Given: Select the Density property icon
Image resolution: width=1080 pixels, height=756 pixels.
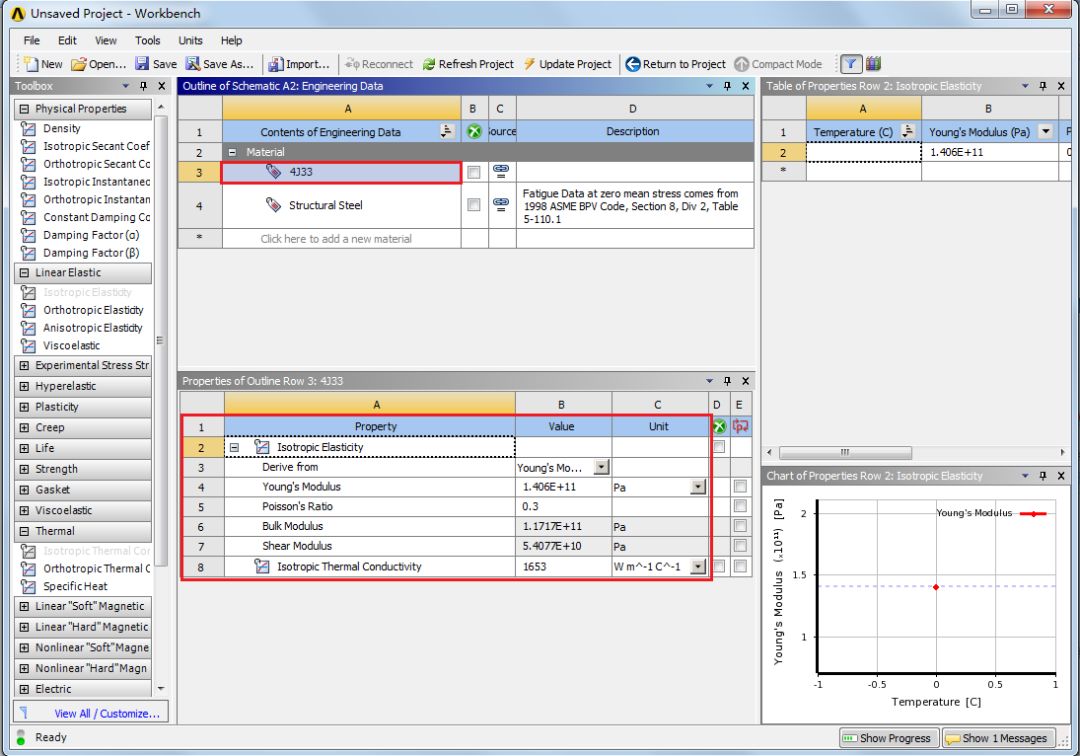Looking at the screenshot, I should click(x=28, y=129).
